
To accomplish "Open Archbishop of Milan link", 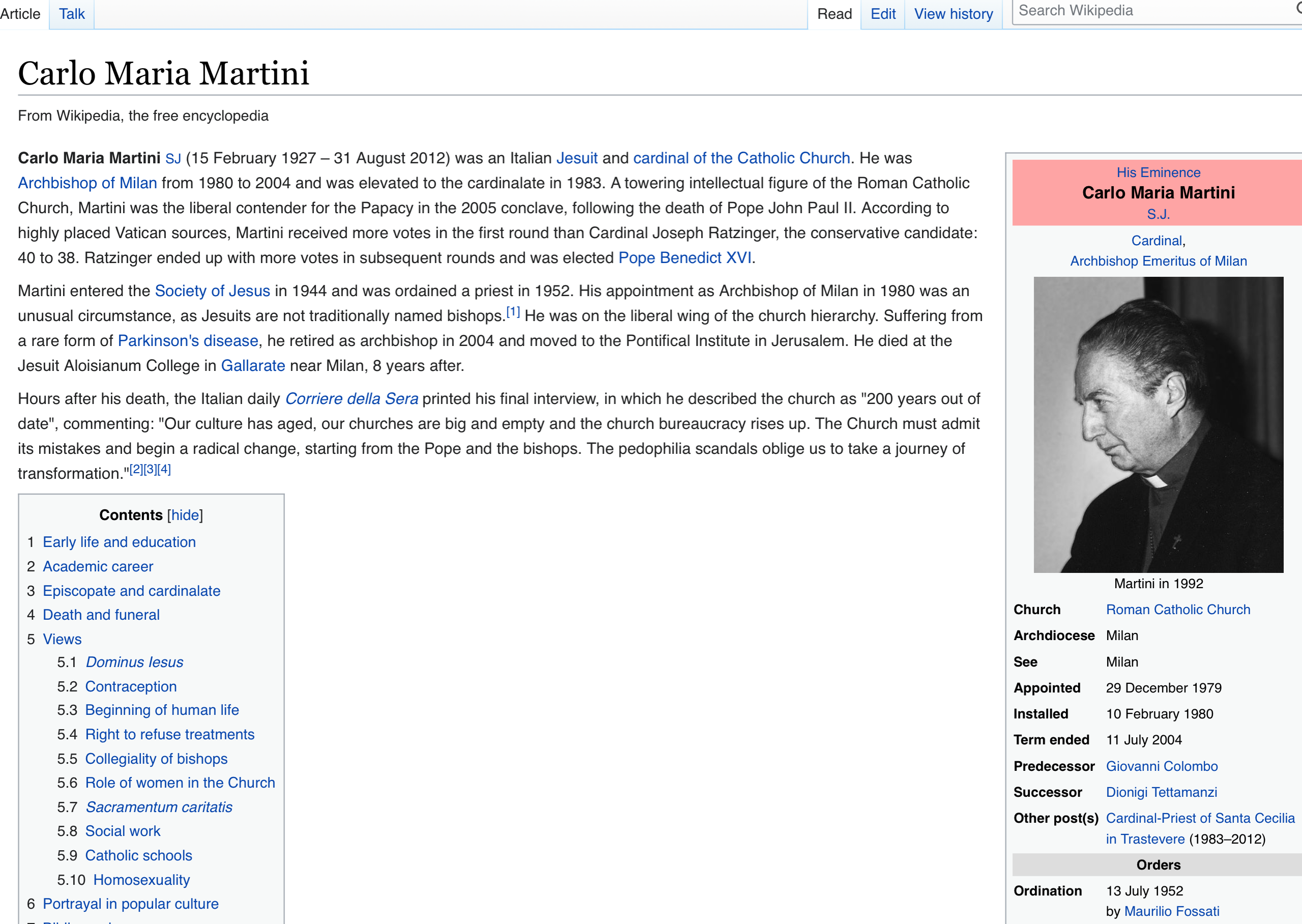I will (x=87, y=183).
